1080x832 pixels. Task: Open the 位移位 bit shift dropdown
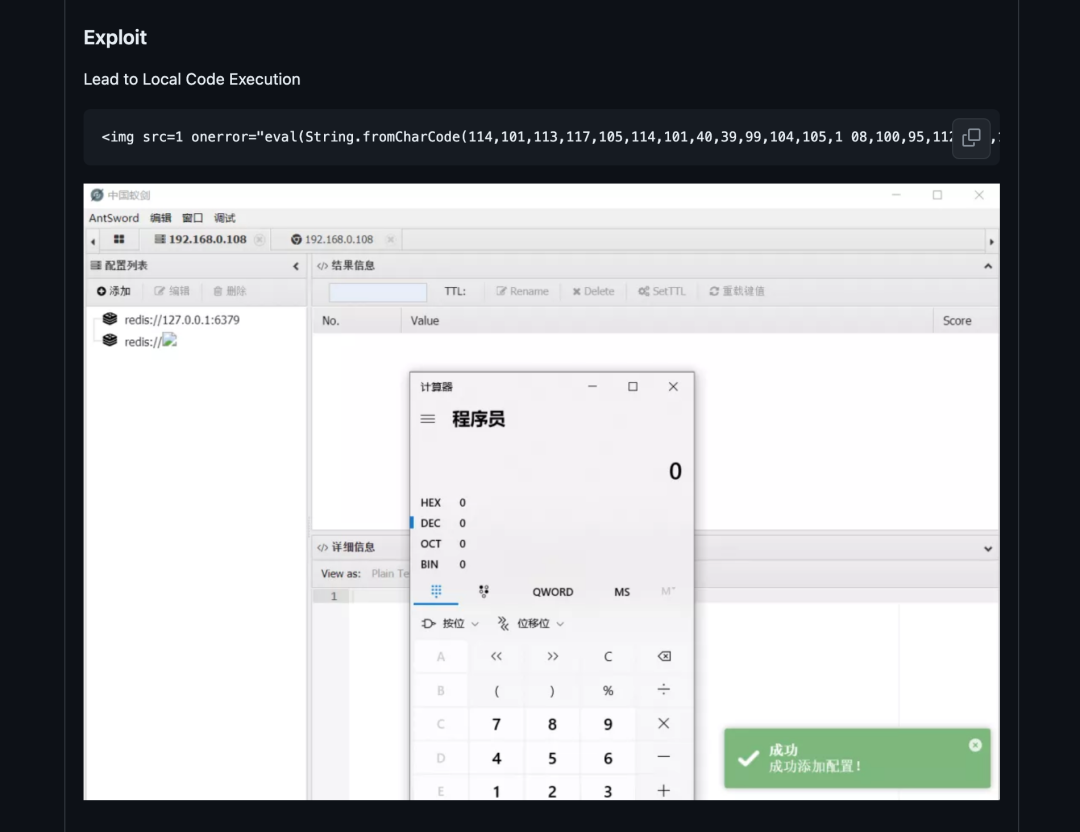tap(530, 623)
